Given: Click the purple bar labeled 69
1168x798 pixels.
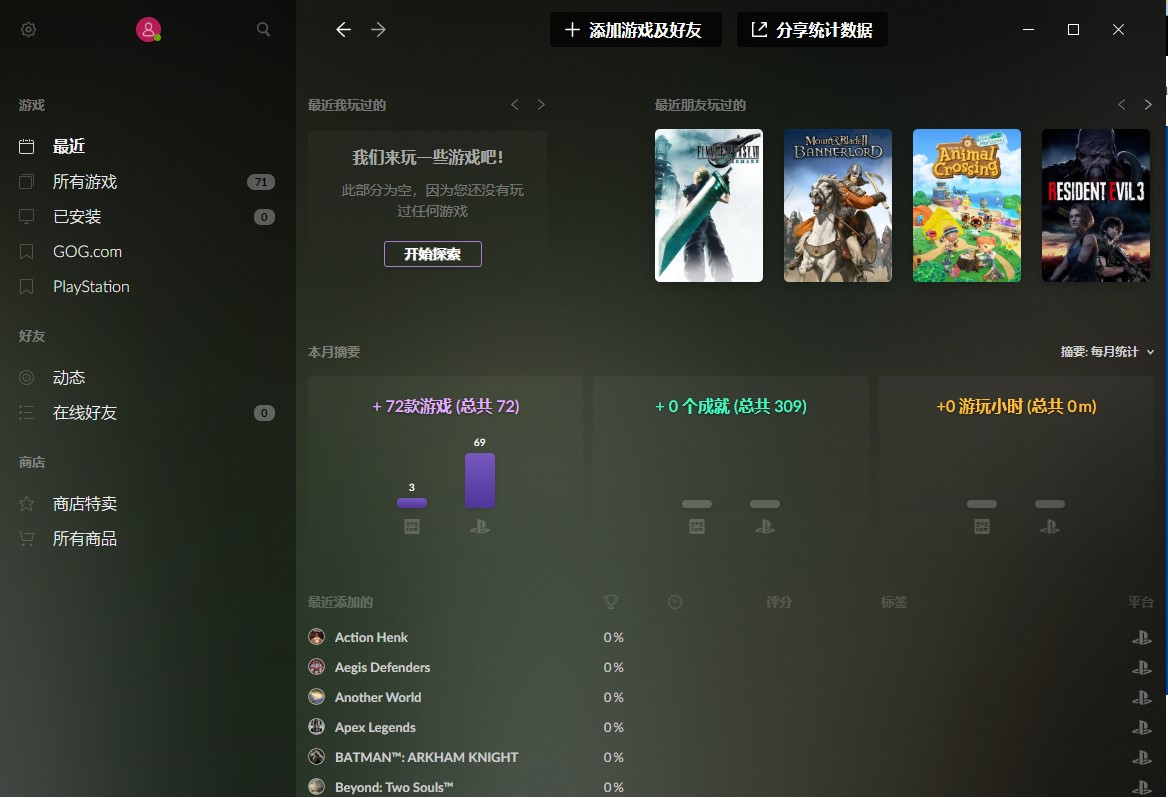Looking at the screenshot, I should pos(480,481).
